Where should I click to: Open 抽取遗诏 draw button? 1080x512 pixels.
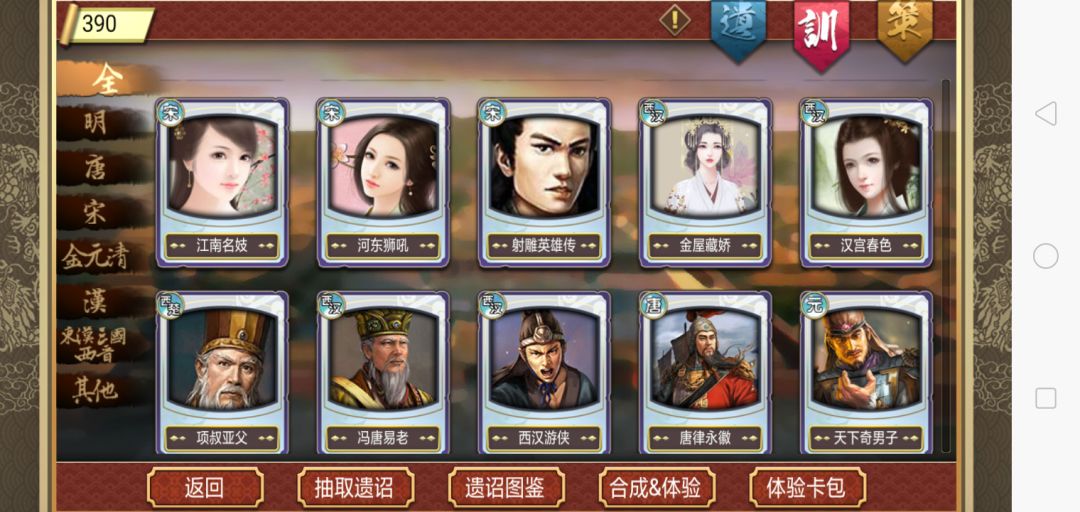coord(355,487)
